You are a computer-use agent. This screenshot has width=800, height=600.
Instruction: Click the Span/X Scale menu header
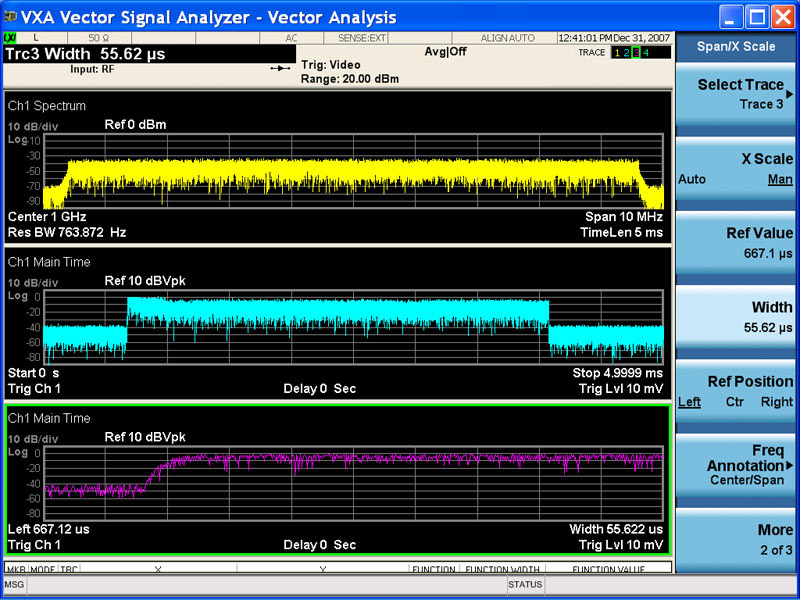coord(736,46)
